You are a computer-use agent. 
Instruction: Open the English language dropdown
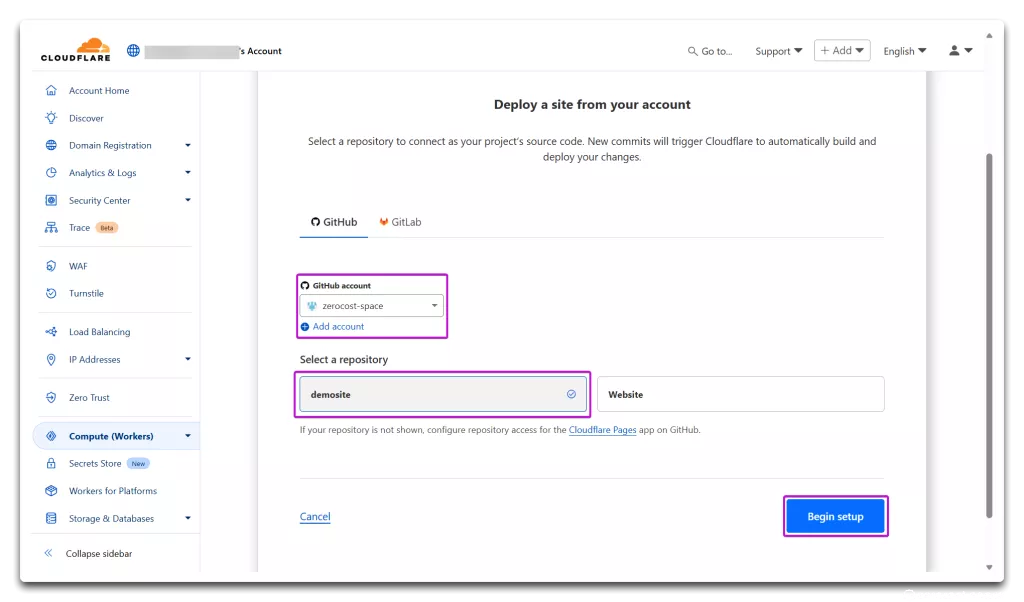(x=904, y=51)
